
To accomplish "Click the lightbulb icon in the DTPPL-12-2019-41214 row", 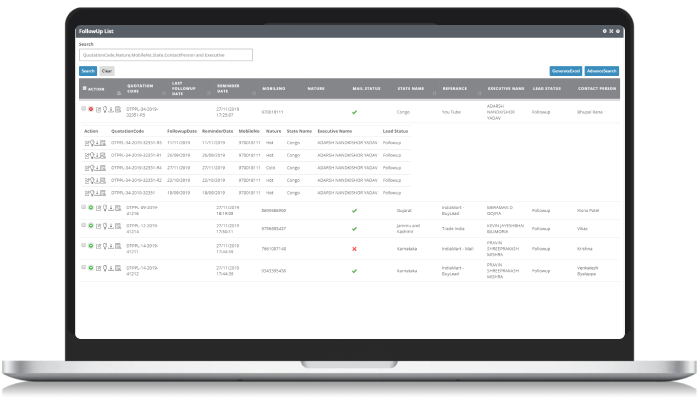I will (x=104, y=226).
